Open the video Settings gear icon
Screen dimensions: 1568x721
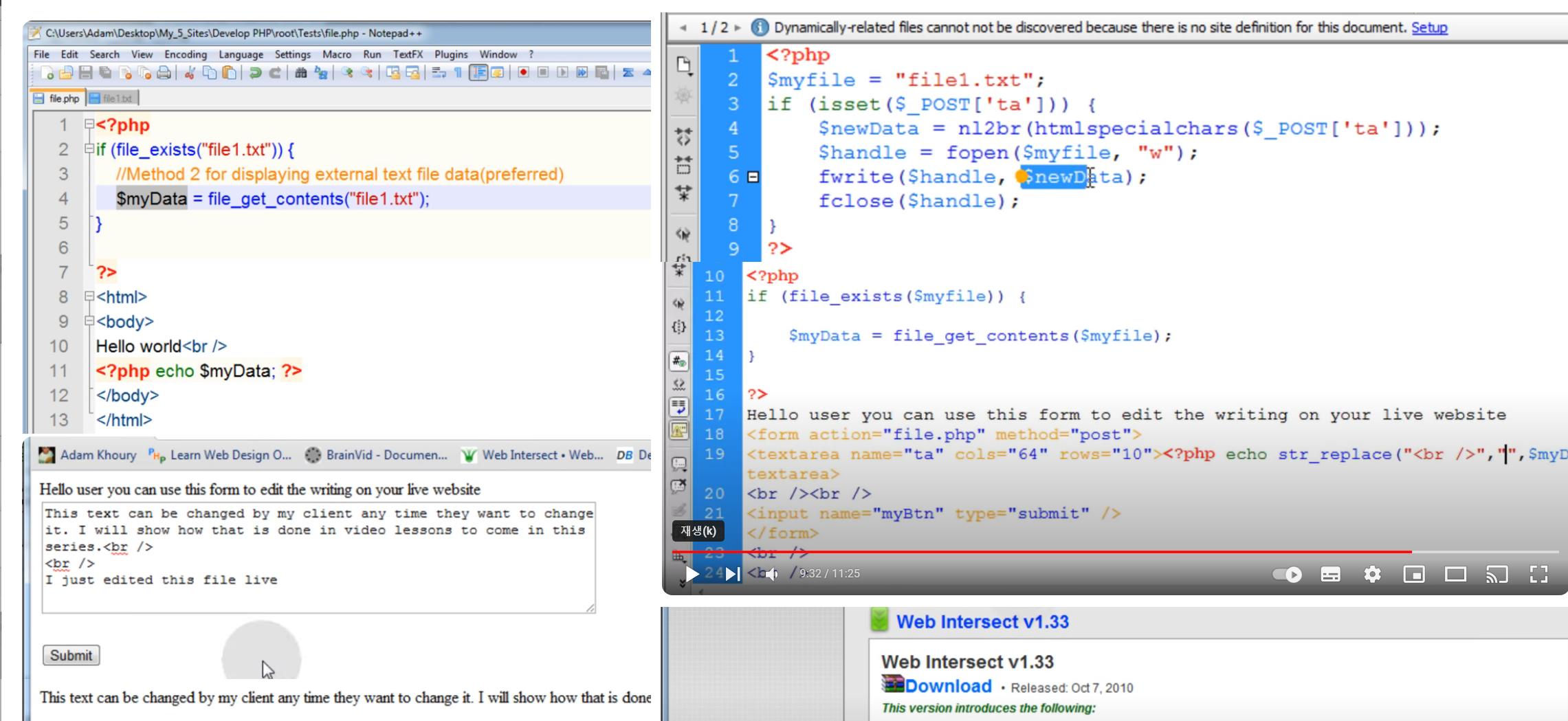[1372, 574]
